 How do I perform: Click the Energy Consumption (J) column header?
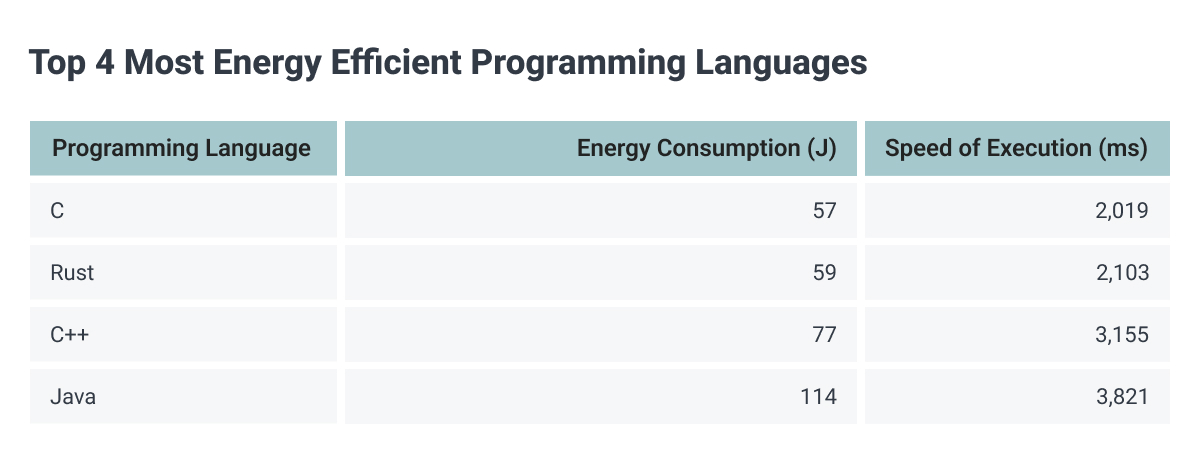(601, 148)
